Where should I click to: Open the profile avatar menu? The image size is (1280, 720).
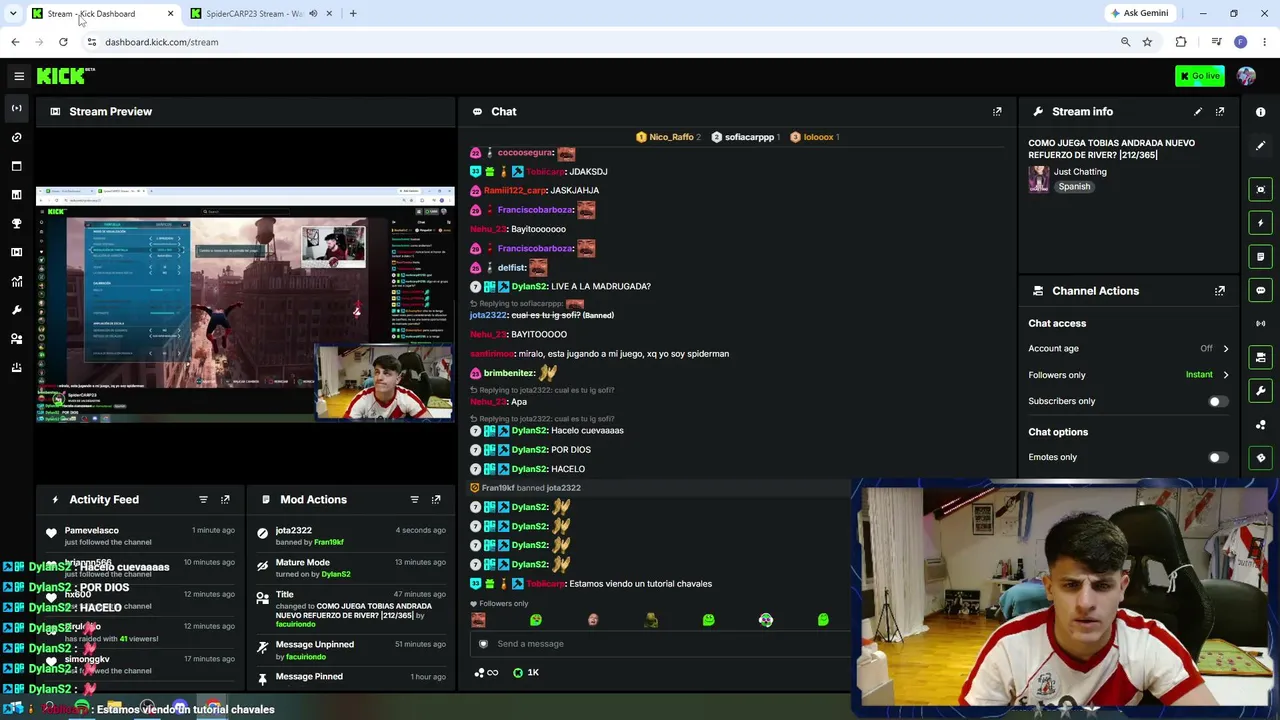[1246, 76]
